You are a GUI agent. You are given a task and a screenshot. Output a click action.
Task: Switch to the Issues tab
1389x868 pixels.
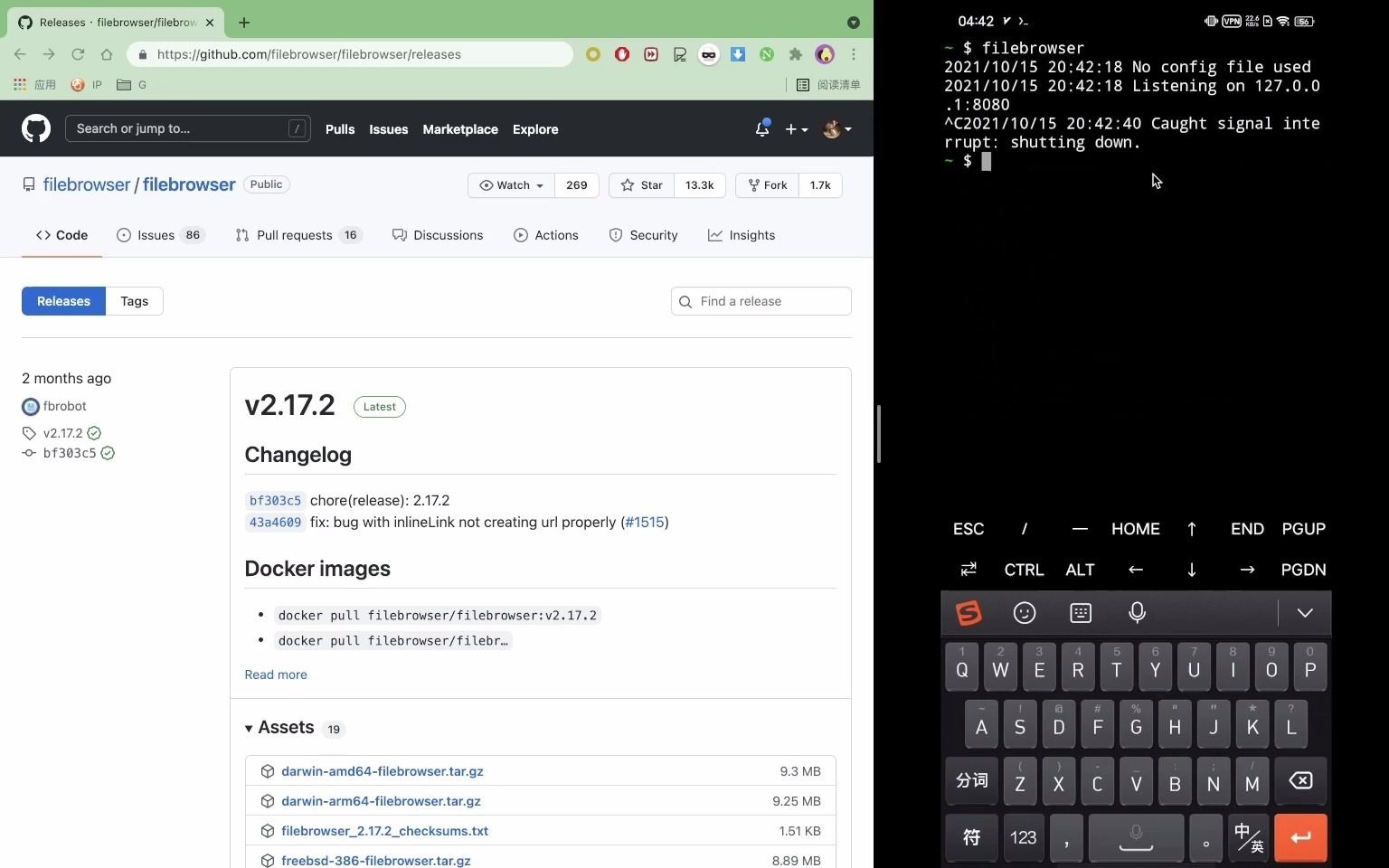click(161, 235)
